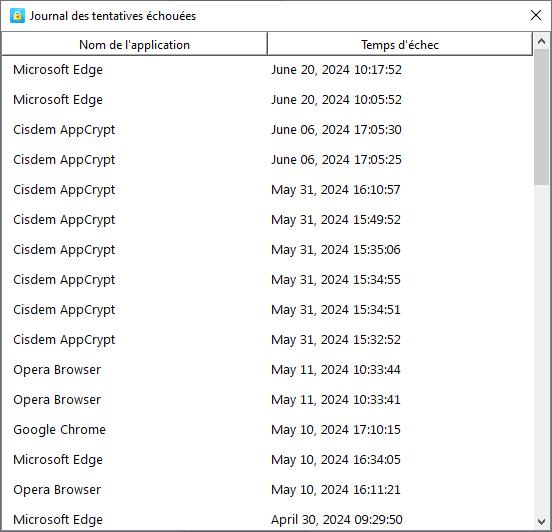552x532 pixels.
Task: Select the May 31, 2024 15:49:52 timestamp
Action: (x=335, y=220)
